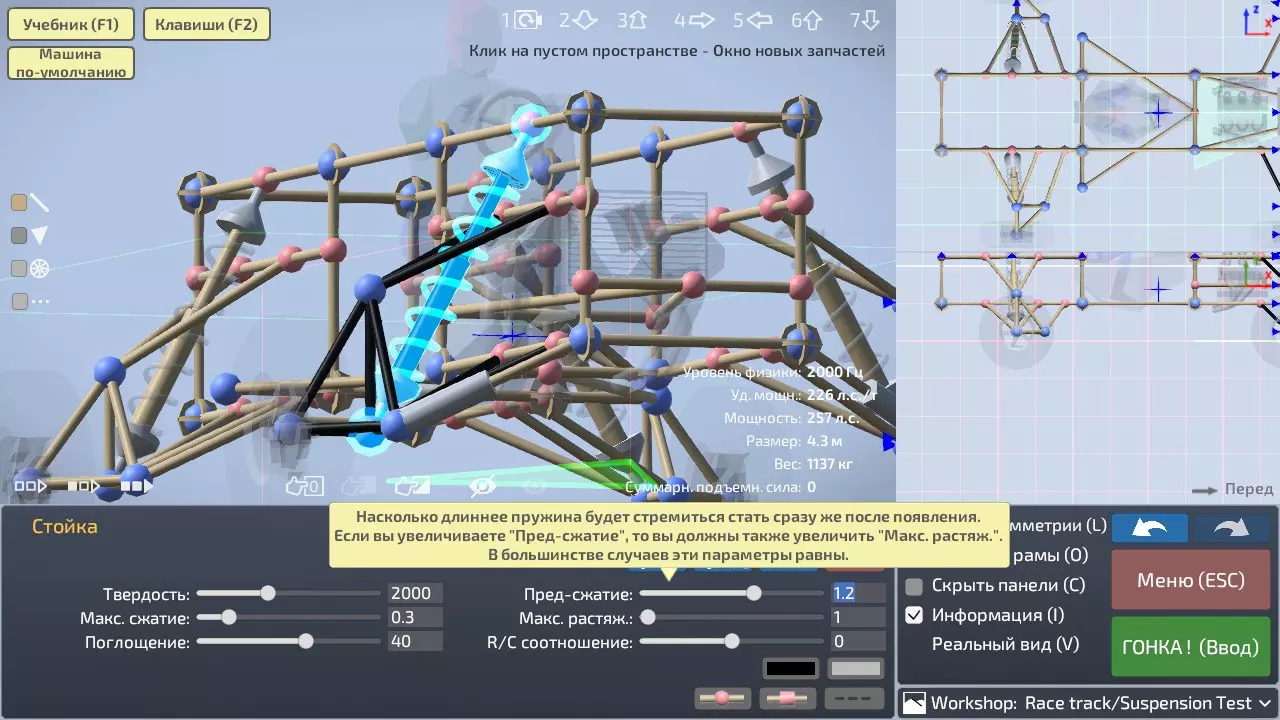
Task: Adjust the Пред-сжатие slider
Action: pos(731,593)
